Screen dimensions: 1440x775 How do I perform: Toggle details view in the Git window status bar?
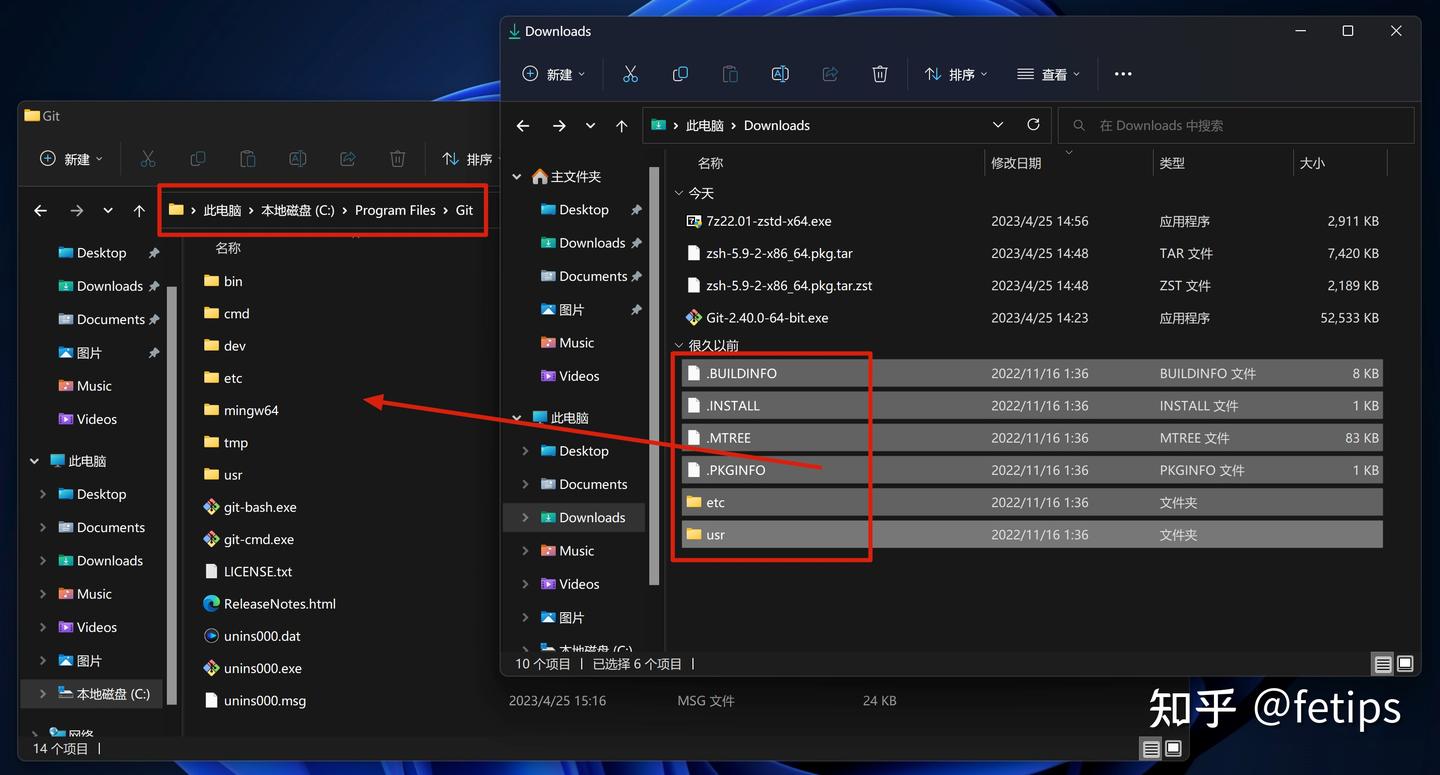pos(1151,748)
